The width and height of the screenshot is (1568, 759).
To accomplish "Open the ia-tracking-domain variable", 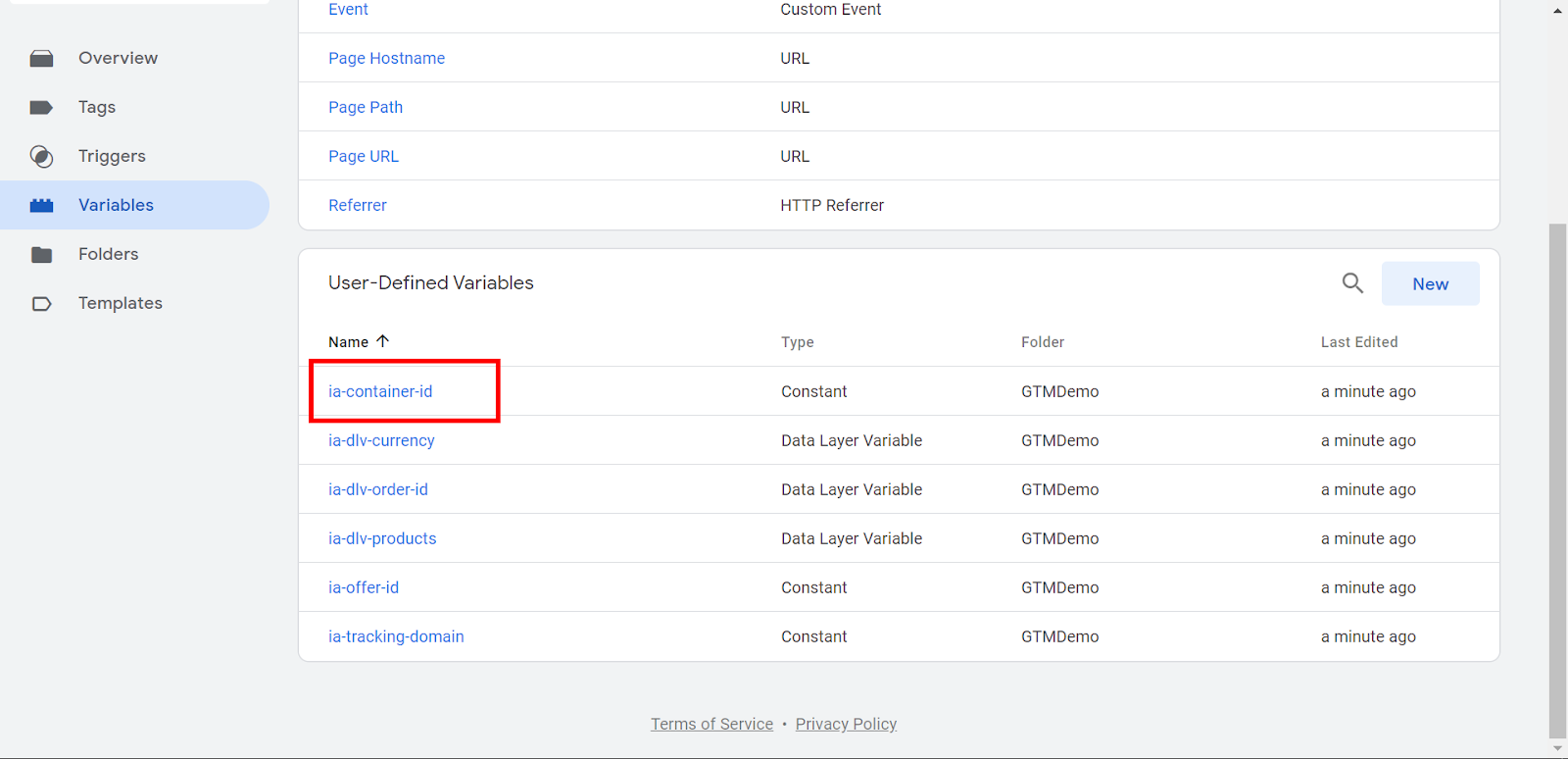I will click(396, 636).
